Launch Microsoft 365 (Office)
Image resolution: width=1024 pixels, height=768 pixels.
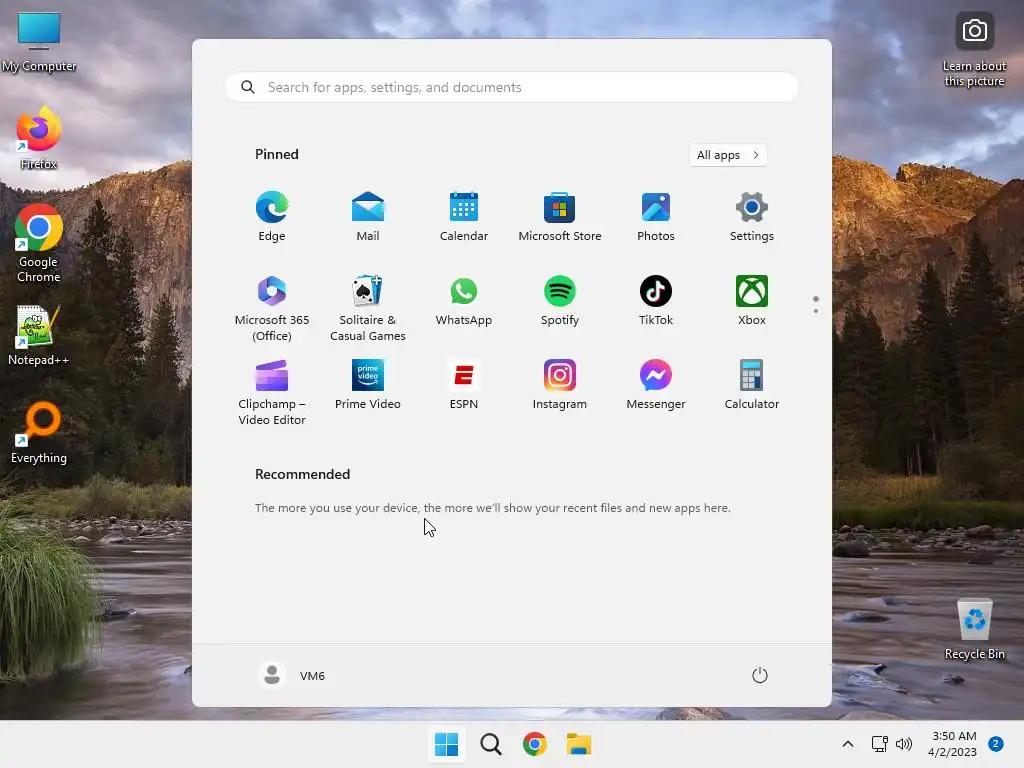272,308
